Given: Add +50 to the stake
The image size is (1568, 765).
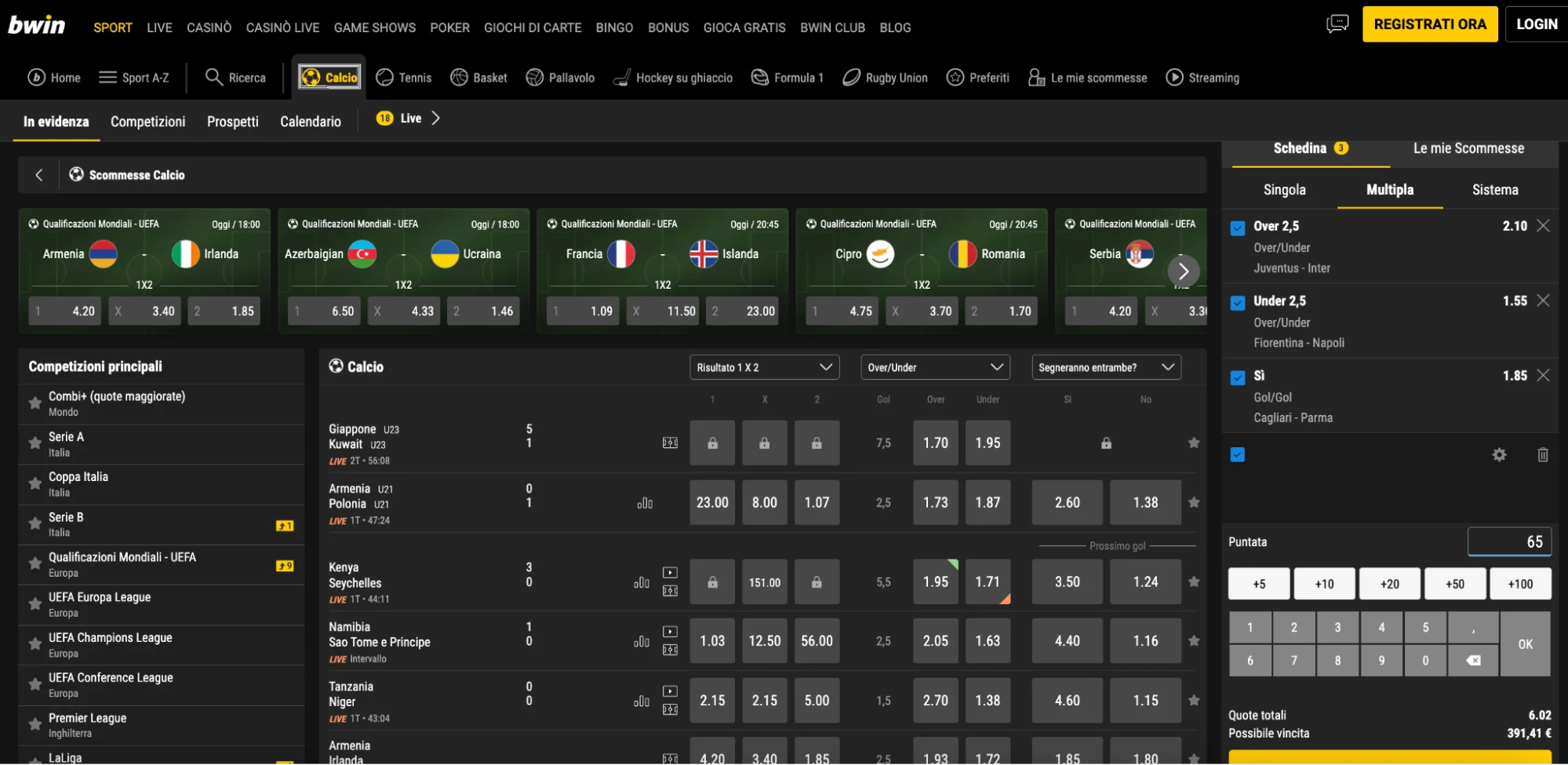Looking at the screenshot, I should point(1454,584).
